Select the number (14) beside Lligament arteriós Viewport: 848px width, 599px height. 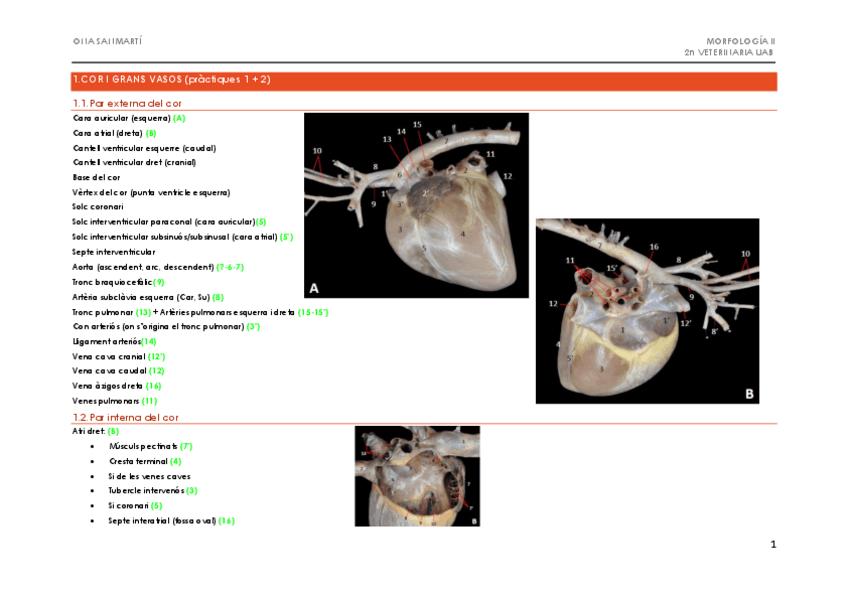pos(147,342)
